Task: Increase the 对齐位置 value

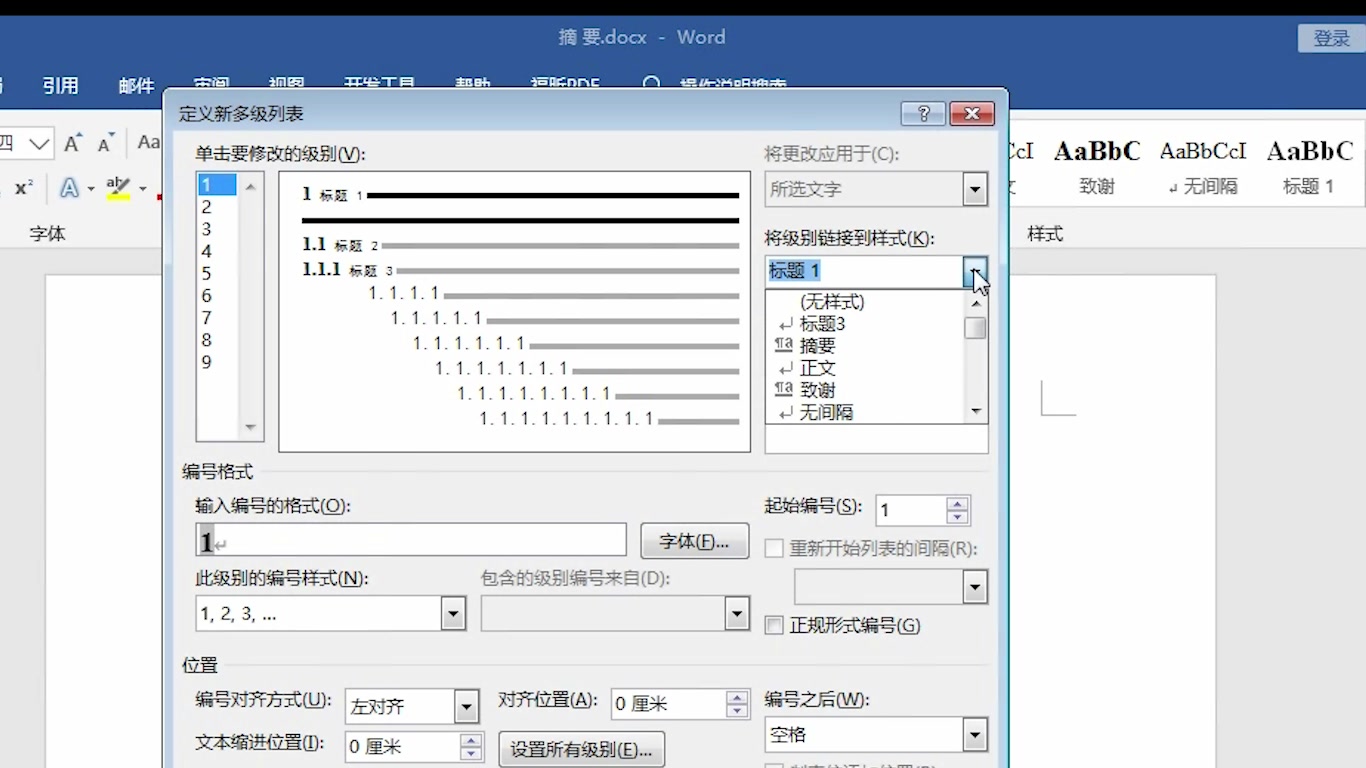Action: pyautogui.click(x=737, y=697)
